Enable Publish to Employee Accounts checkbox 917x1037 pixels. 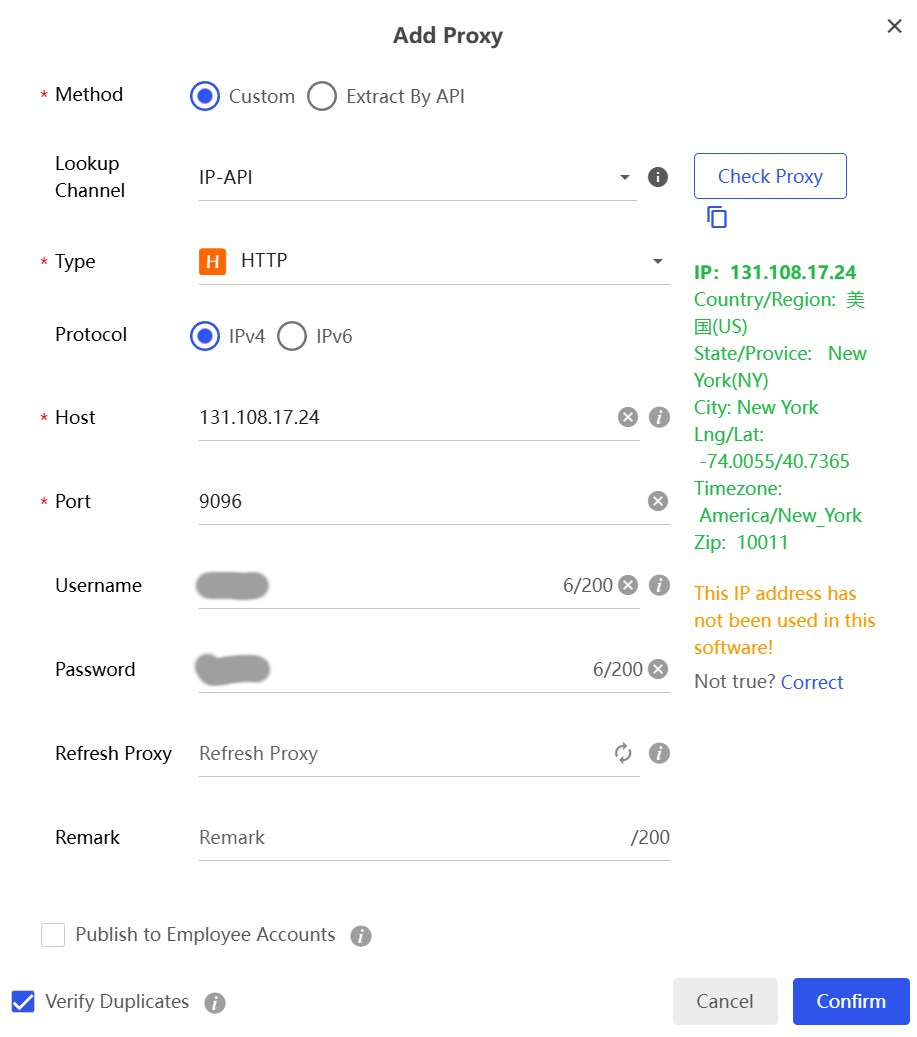point(53,935)
